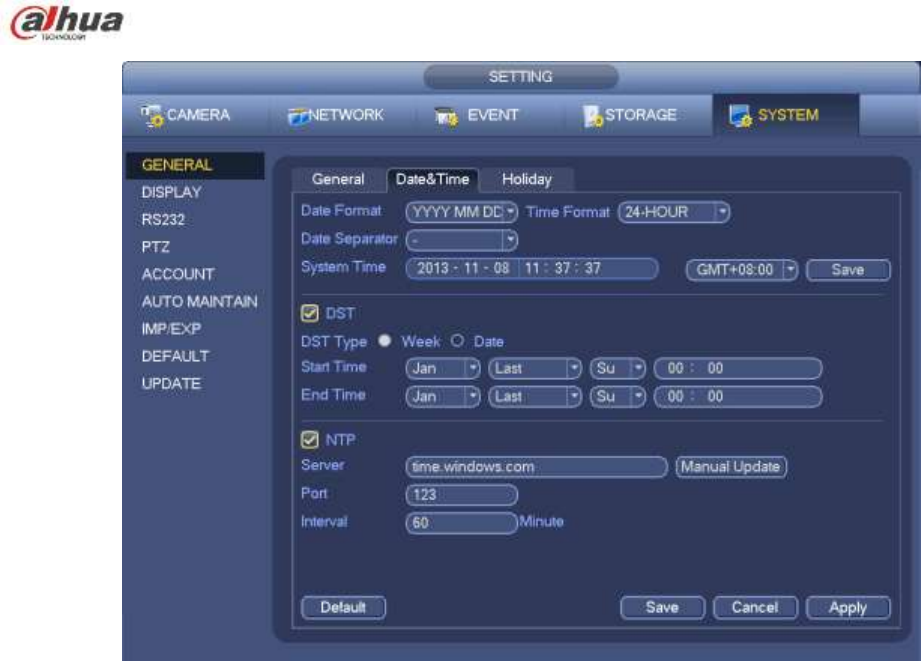Toggle the NTP checkbox
Viewport: 921px width, 661px height.
[x=310, y=439]
